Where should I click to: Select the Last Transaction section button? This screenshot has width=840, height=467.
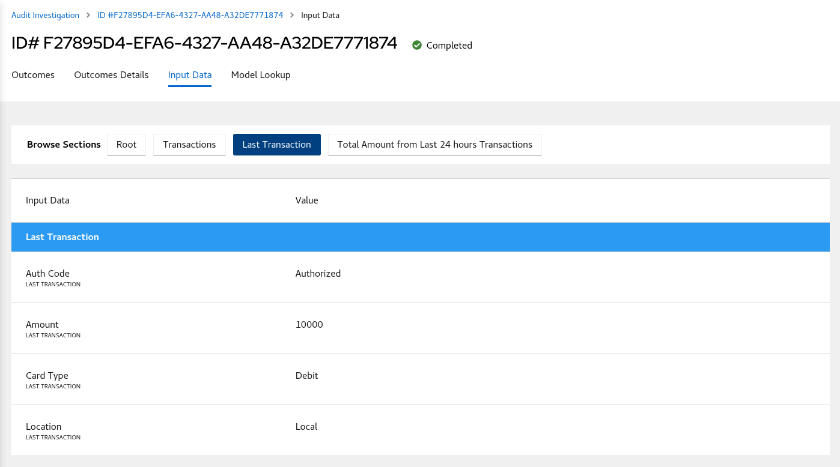[276, 145]
